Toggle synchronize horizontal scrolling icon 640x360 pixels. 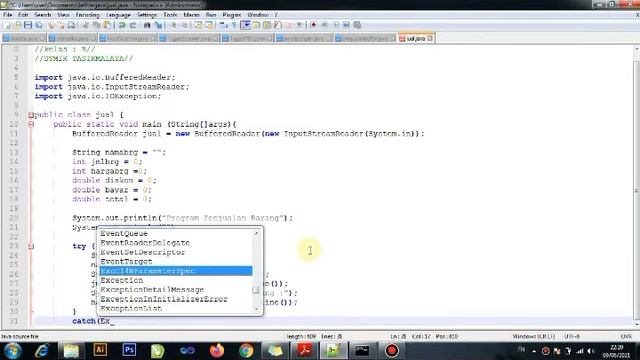pos(209,25)
